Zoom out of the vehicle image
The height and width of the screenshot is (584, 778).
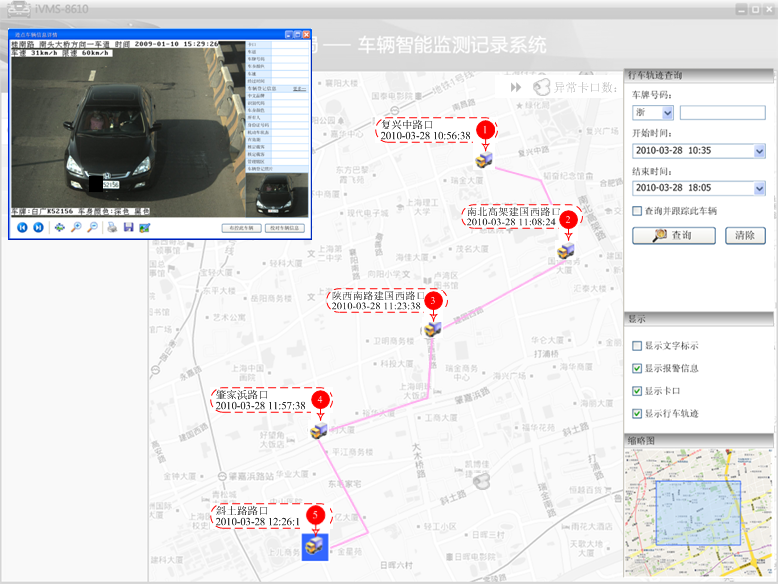[93, 227]
